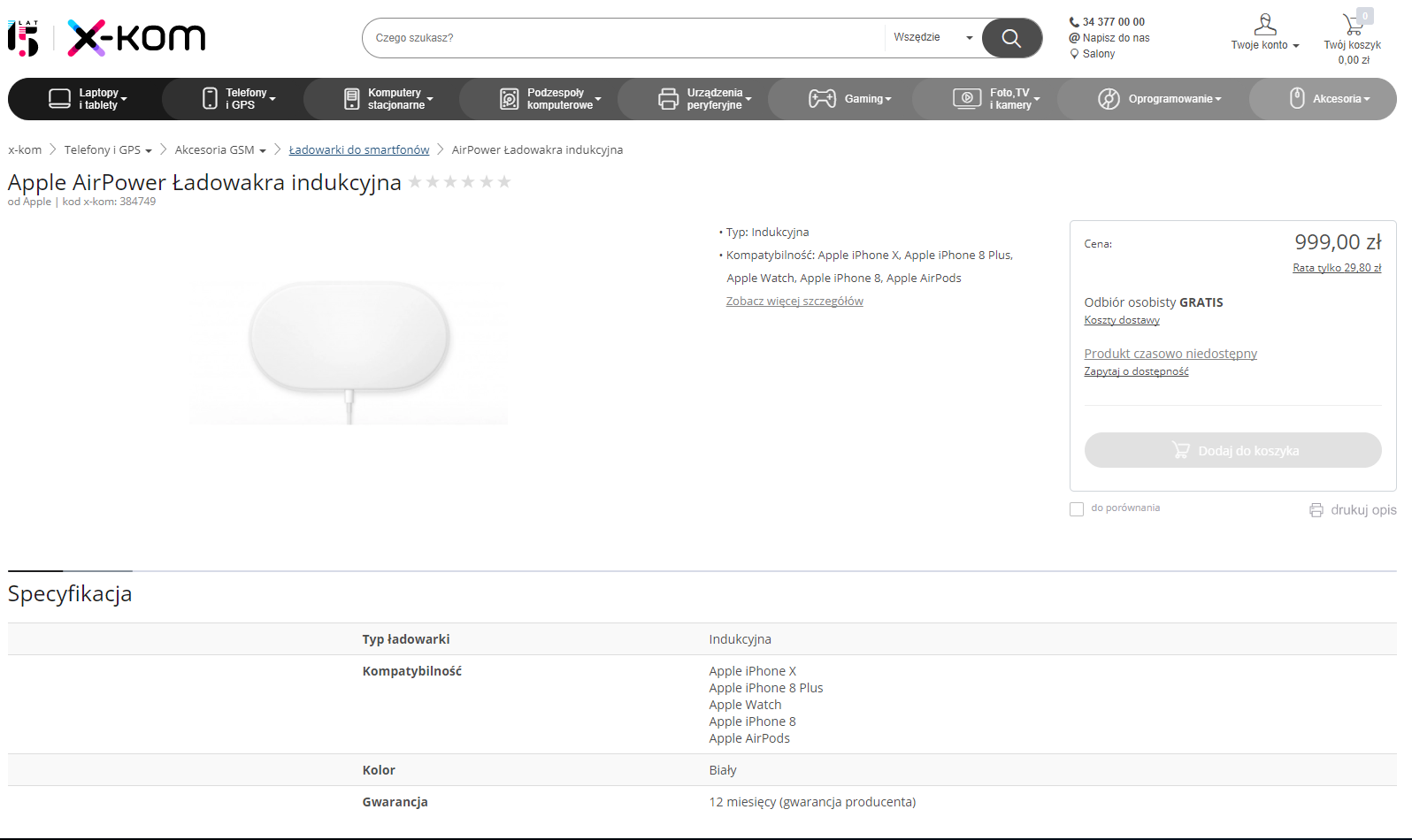
Task: Go to x-kom breadcrumb home
Action: point(25,150)
